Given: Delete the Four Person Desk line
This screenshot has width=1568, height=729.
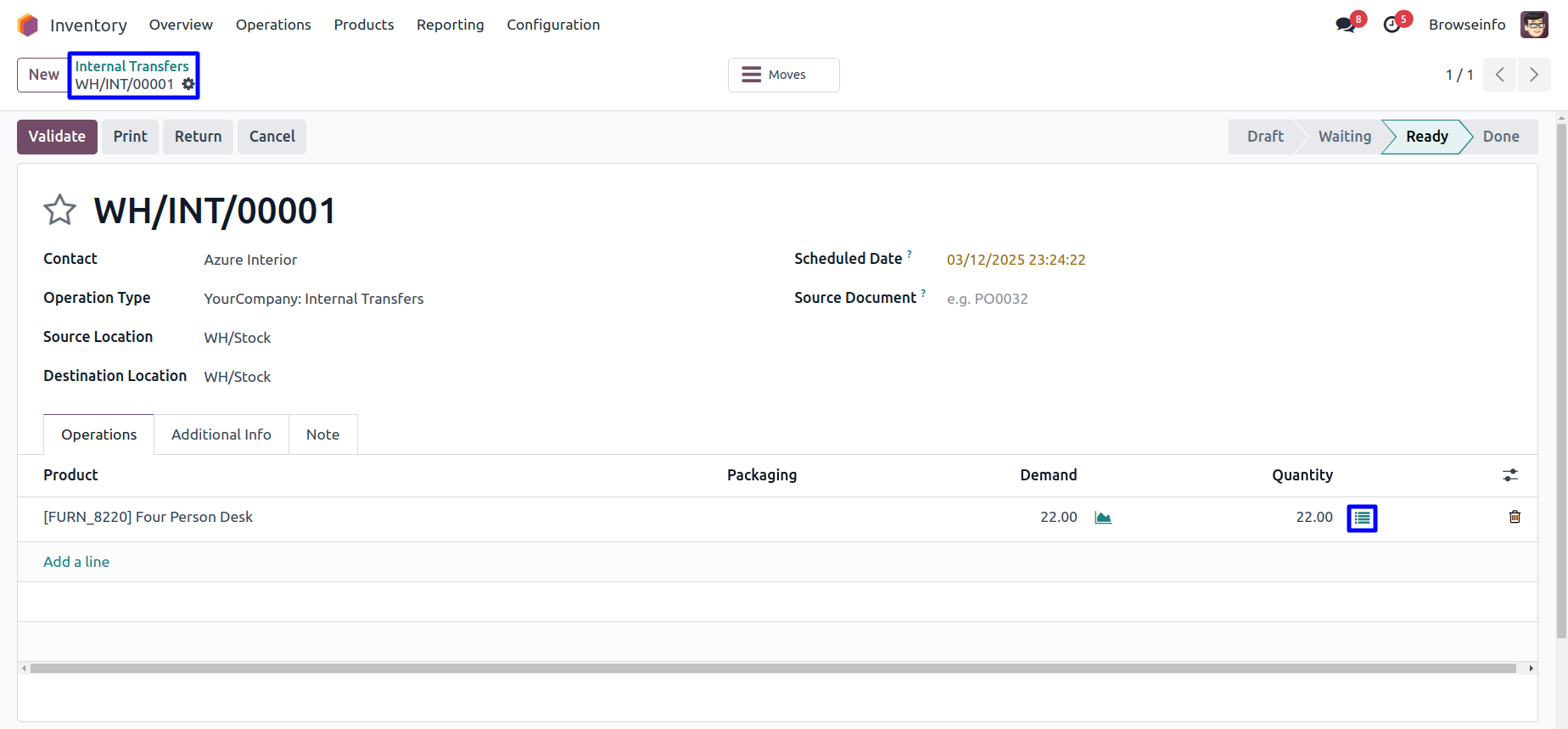Looking at the screenshot, I should 1515,517.
